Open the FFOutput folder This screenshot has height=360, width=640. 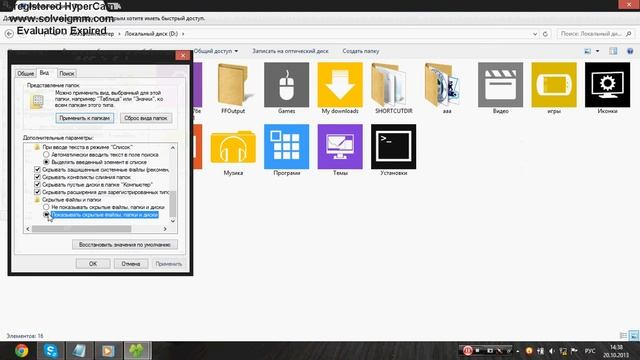click(233, 87)
